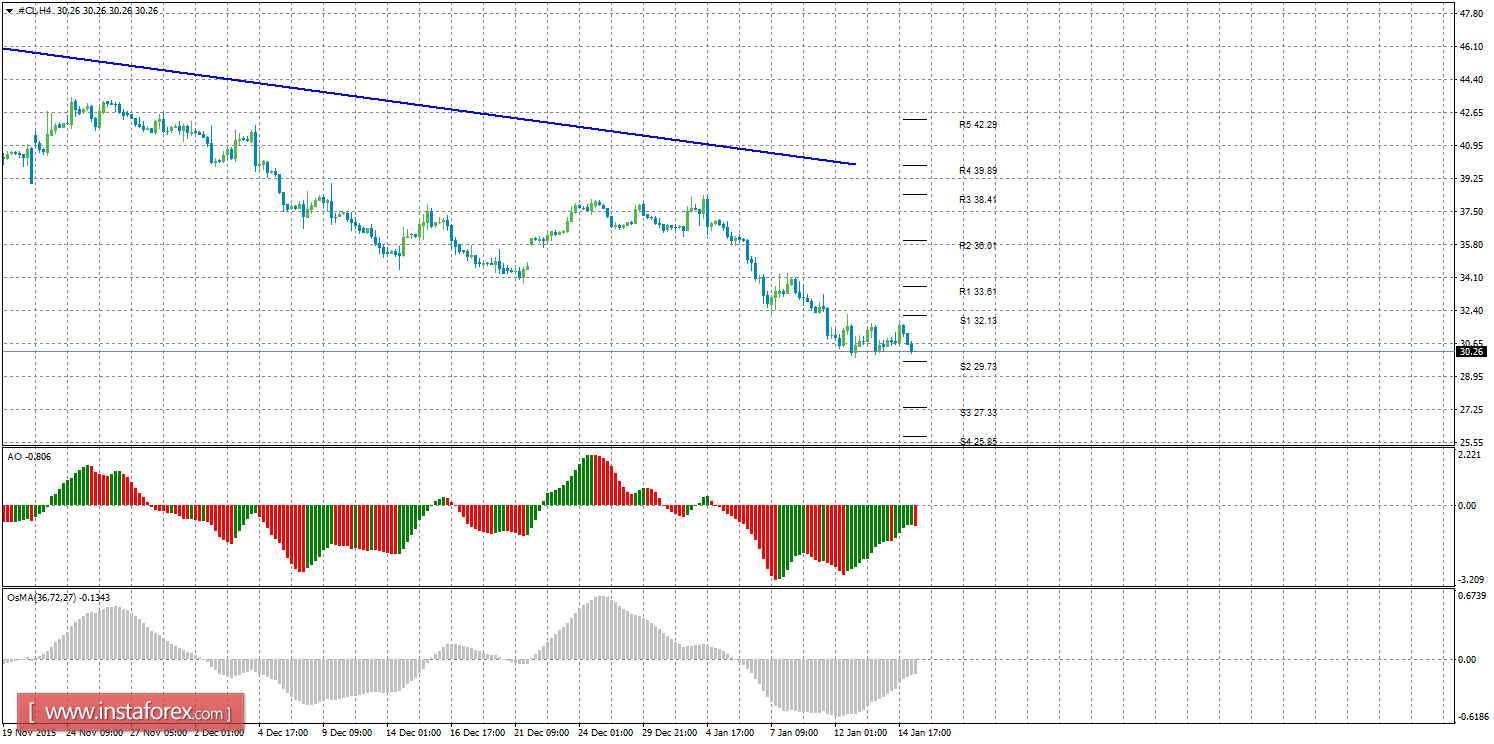Click the 27.25 price axis value
The width and height of the screenshot is (1494, 744).
coord(1472,410)
